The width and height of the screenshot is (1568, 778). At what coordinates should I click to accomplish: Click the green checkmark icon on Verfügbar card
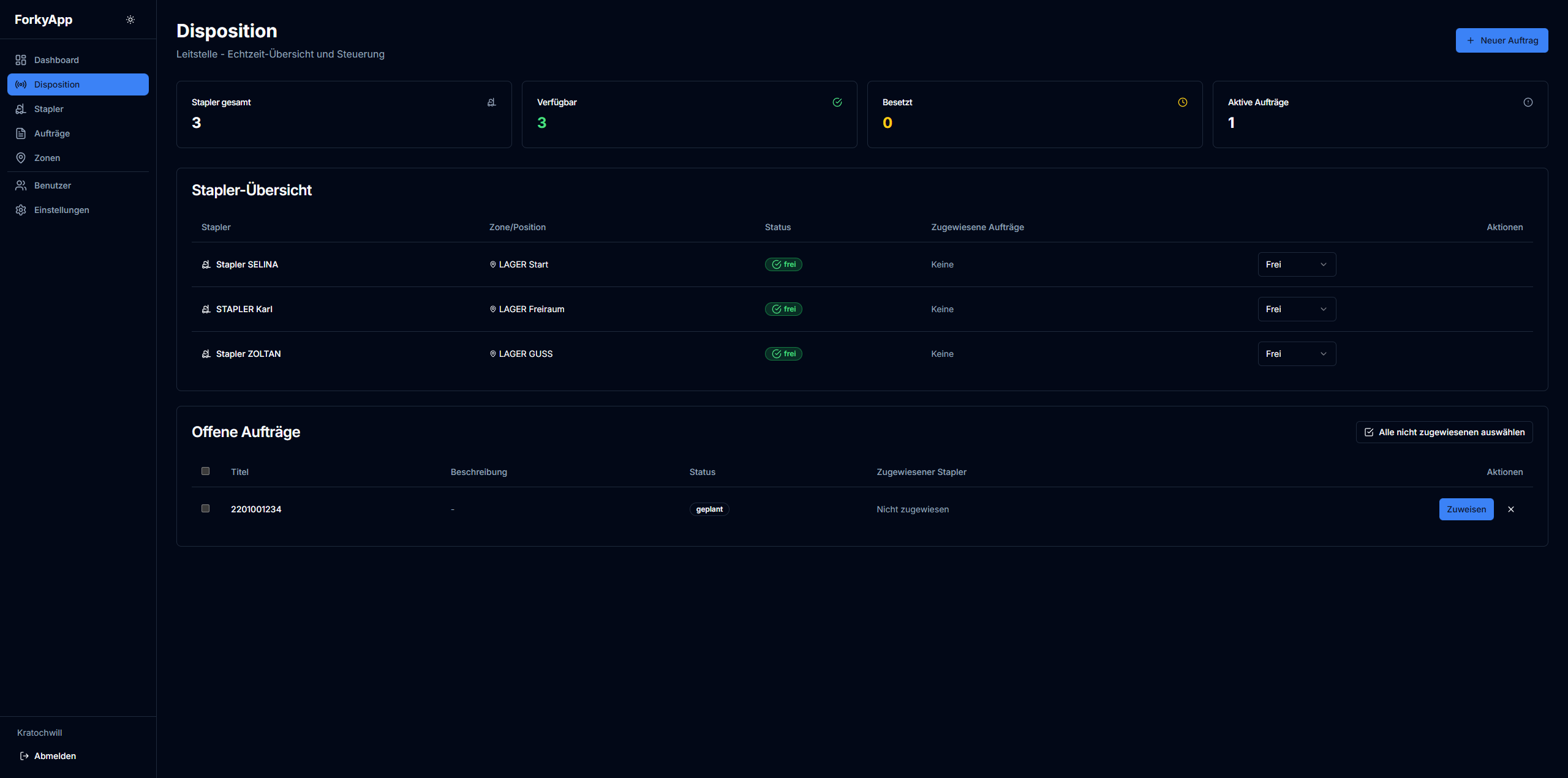(x=837, y=102)
